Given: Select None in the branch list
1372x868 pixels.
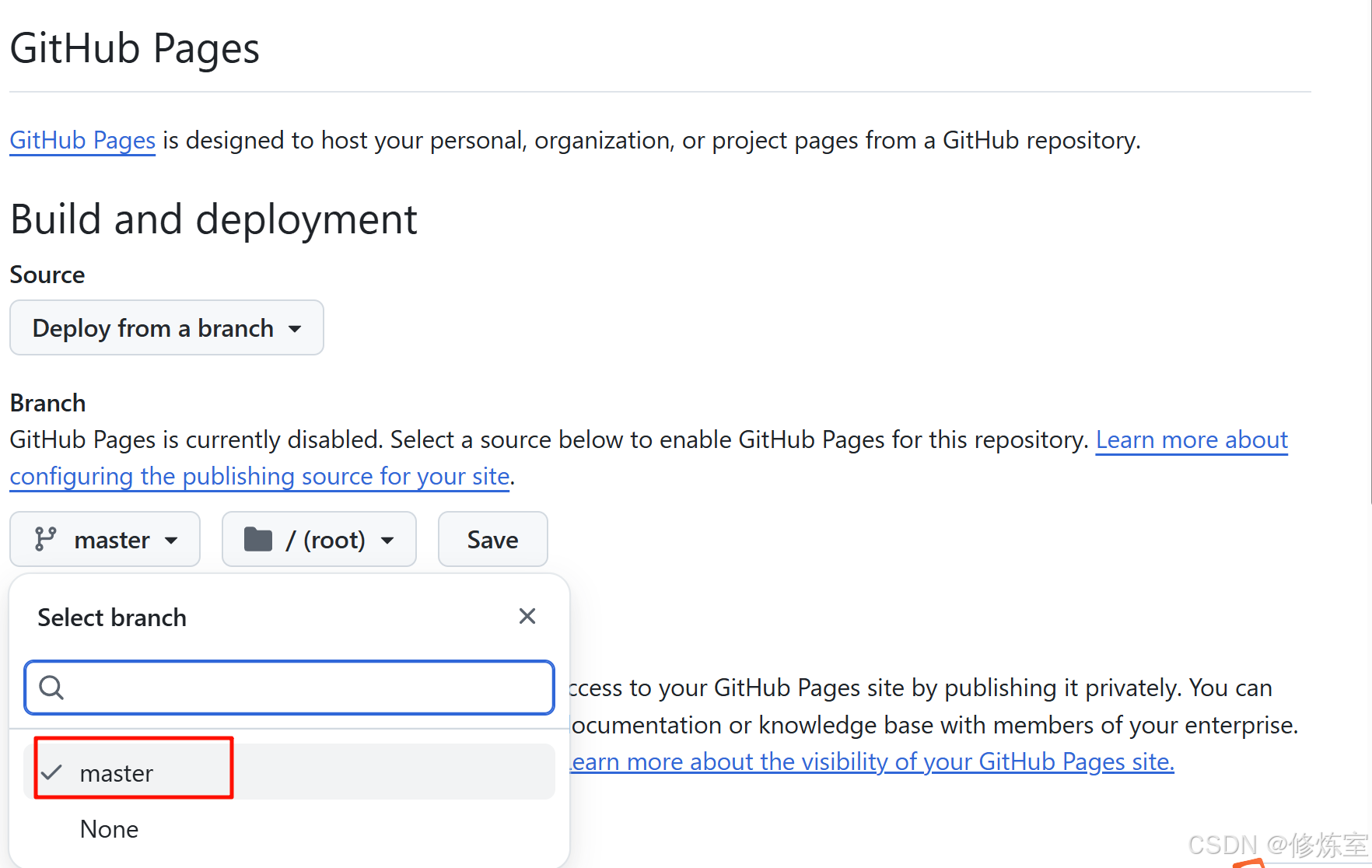Looking at the screenshot, I should point(289,829).
